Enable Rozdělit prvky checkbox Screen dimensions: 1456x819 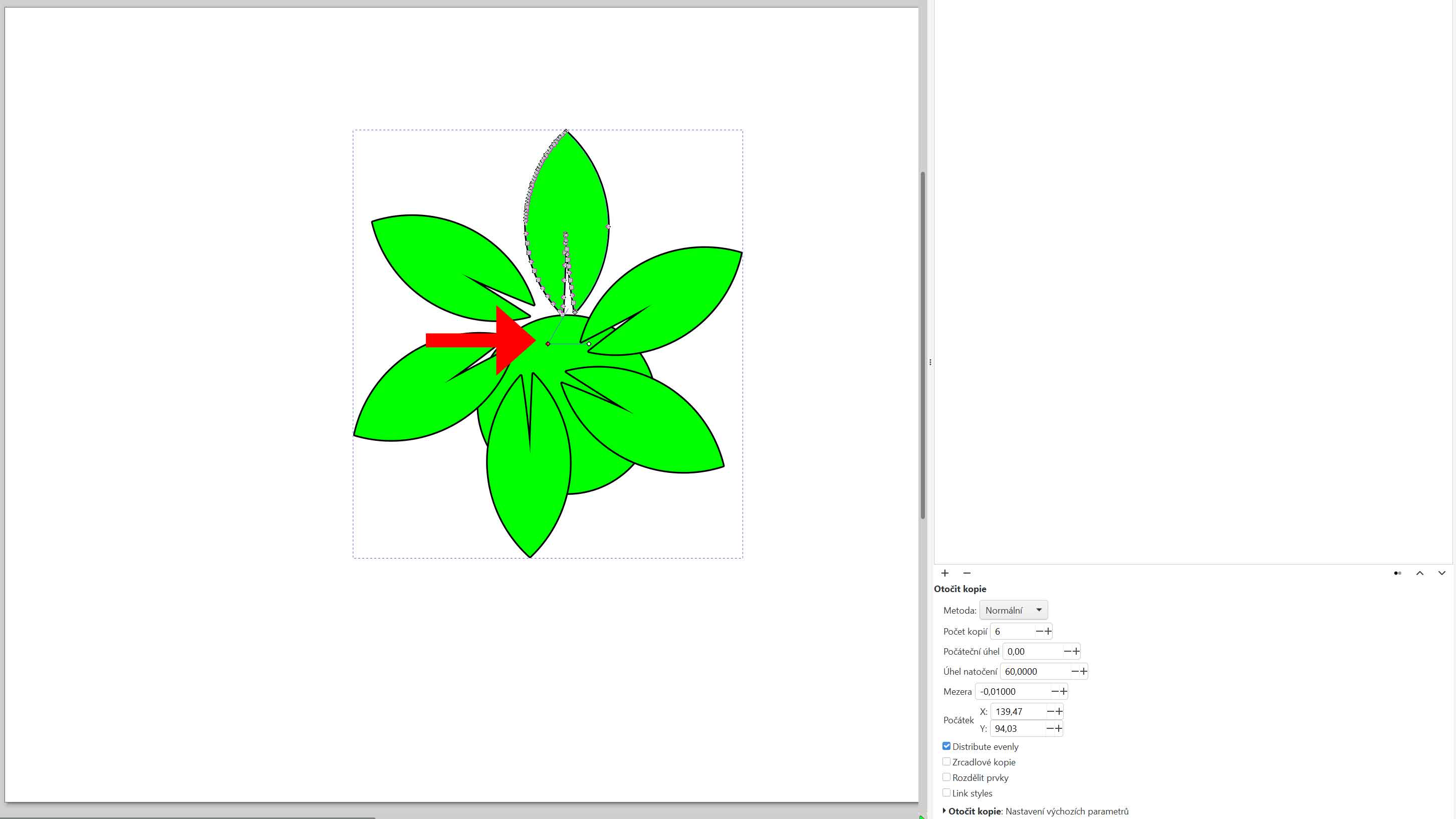click(x=947, y=777)
